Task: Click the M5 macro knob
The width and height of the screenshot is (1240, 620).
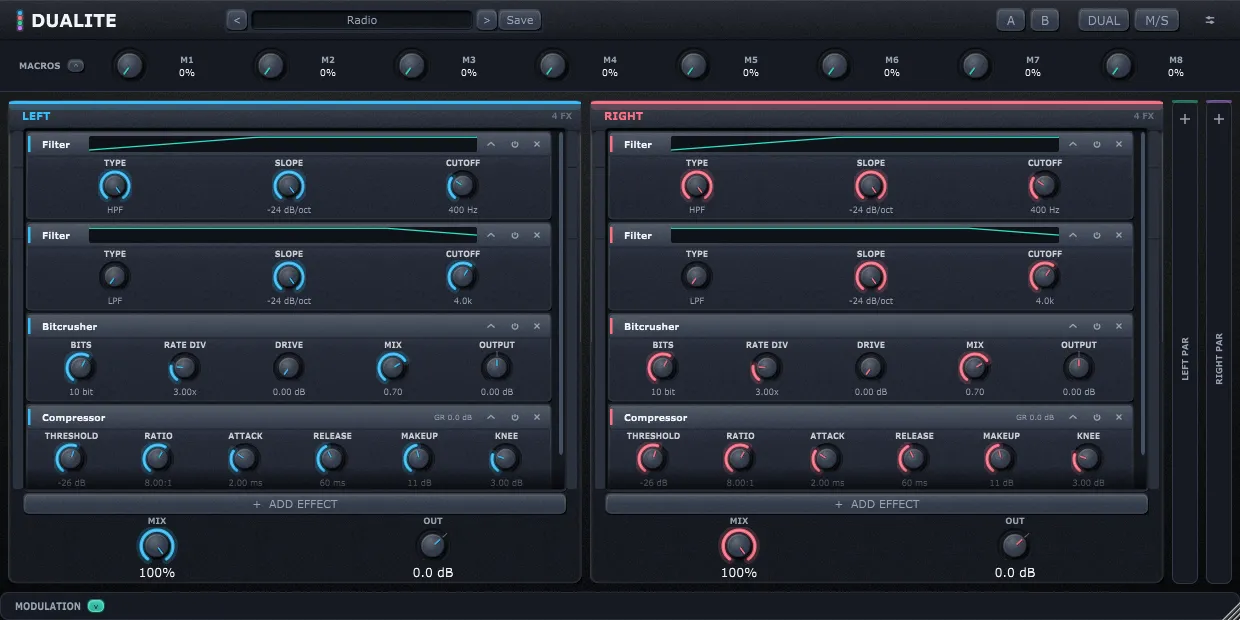Action: pos(693,66)
